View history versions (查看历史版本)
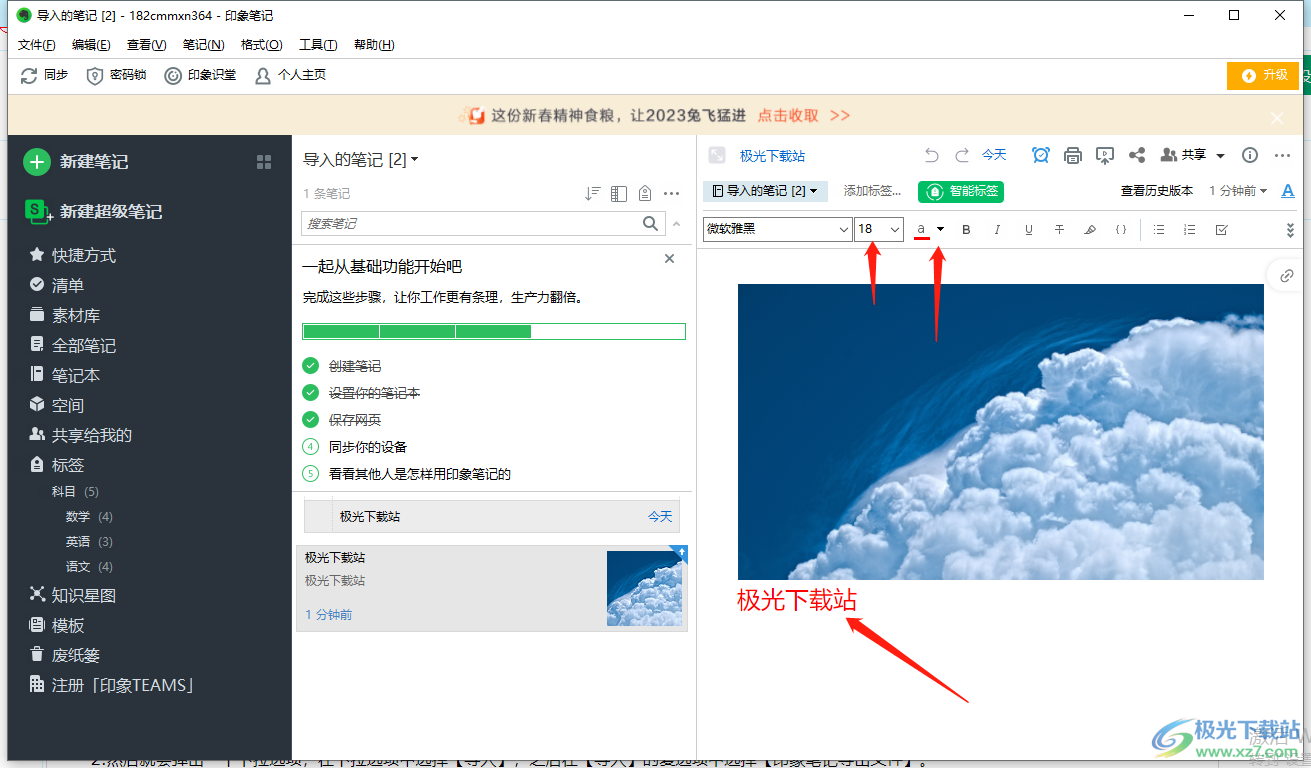Screen dimensions: 1311x768 [x=1157, y=191]
